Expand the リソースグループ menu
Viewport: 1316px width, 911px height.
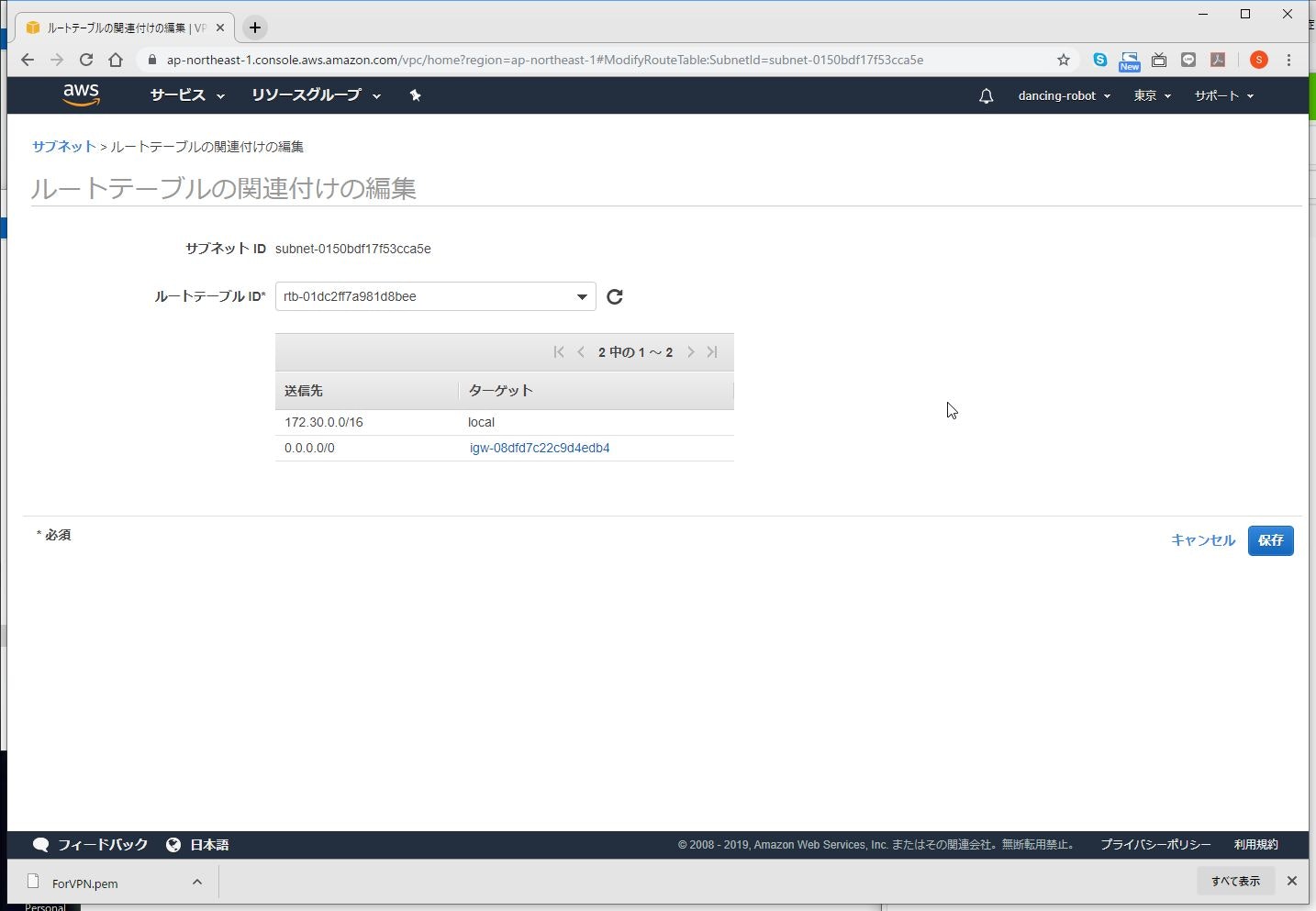[316, 95]
